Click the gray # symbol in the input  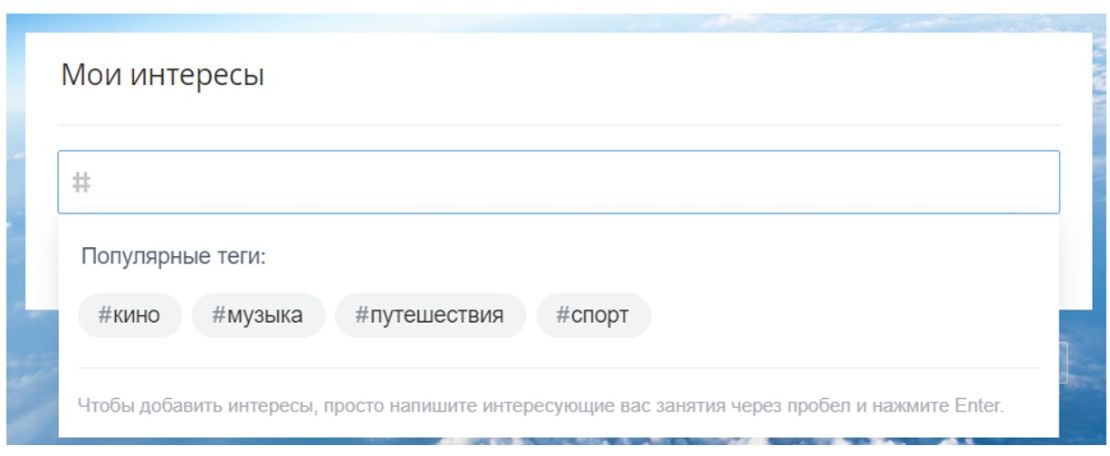[82, 183]
